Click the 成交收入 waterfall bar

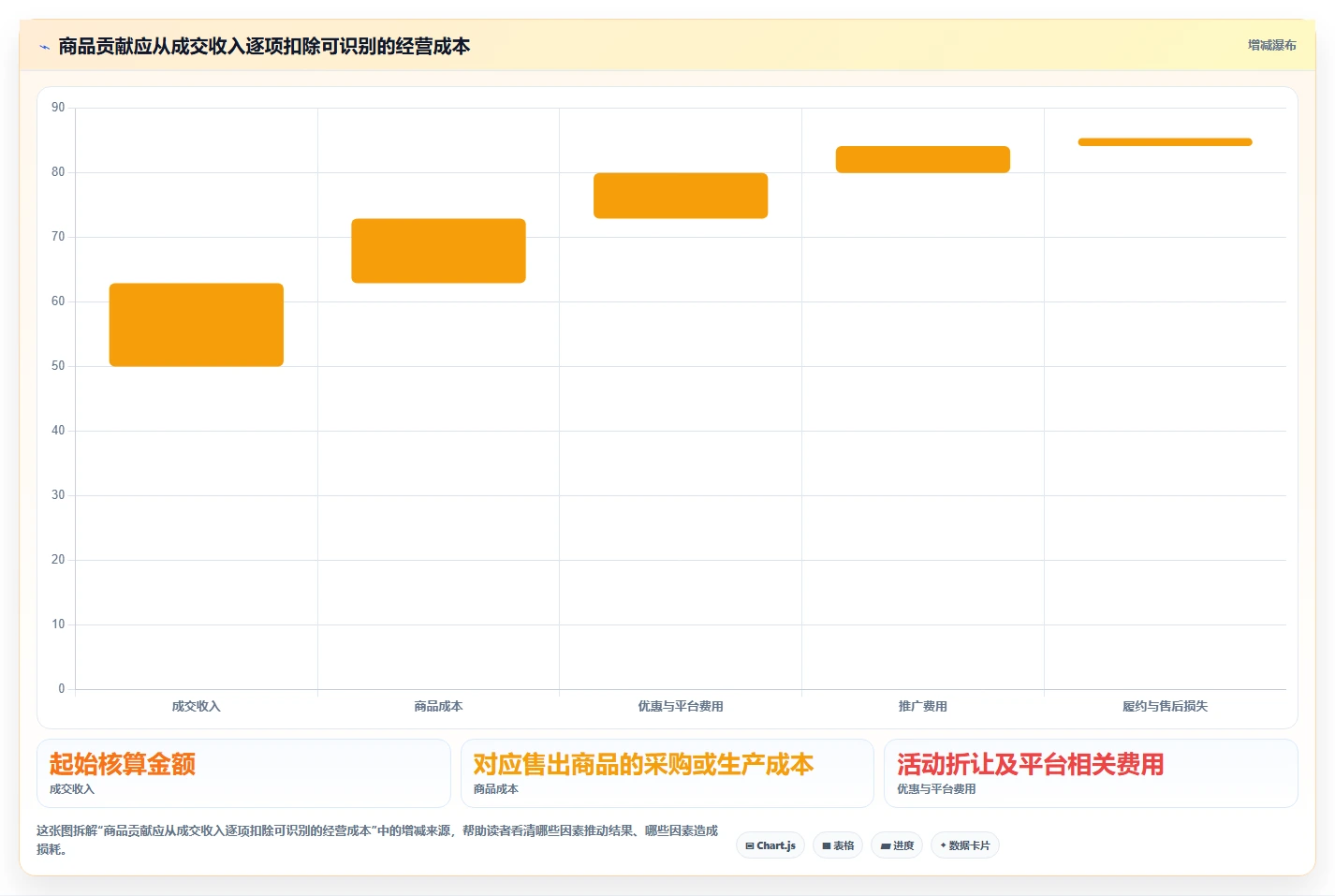click(197, 325)
